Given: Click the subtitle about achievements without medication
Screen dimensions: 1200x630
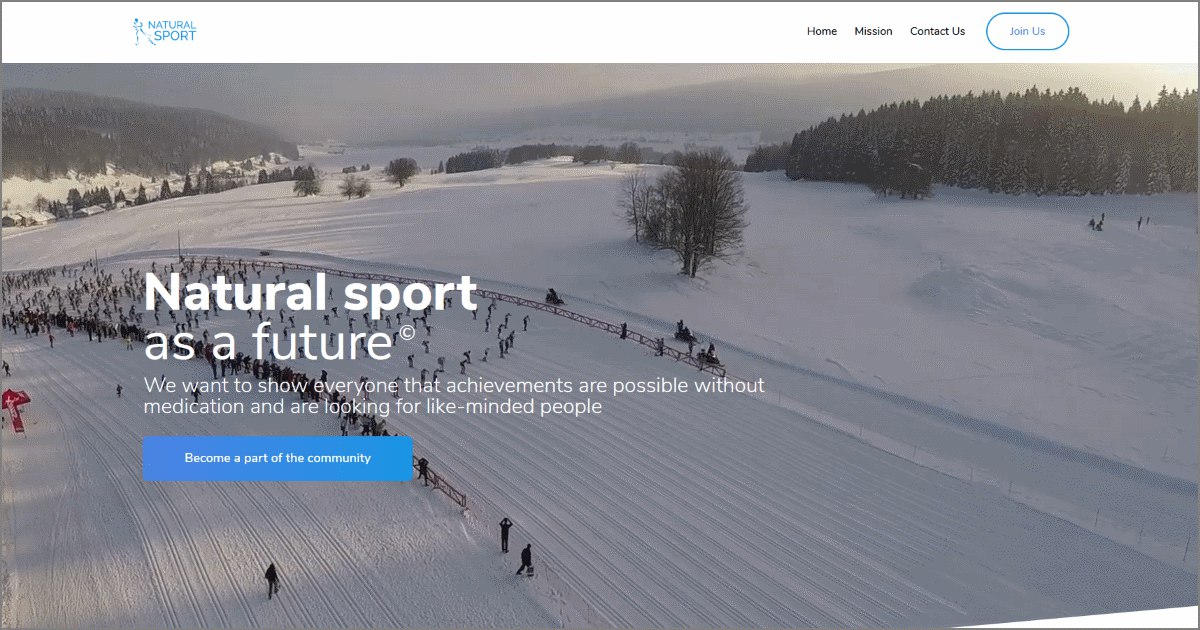Looking at the screenshot, I should pyautogui.click(x=454, y=396).
